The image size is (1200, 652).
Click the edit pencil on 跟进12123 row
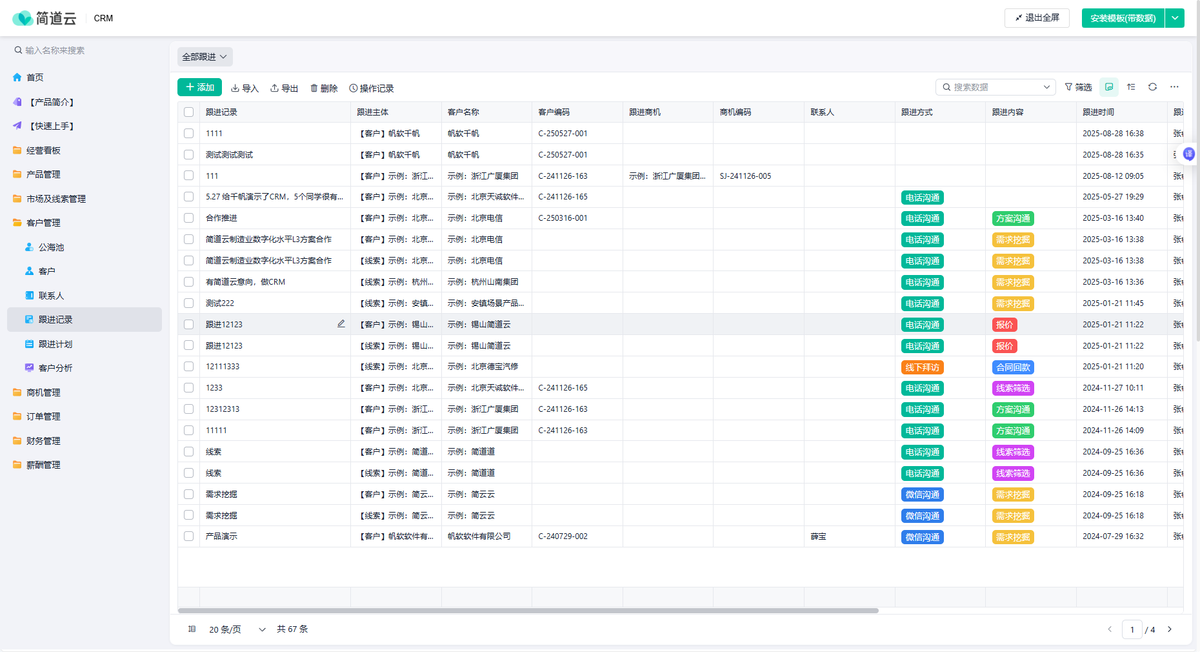[x=341, y=324]
